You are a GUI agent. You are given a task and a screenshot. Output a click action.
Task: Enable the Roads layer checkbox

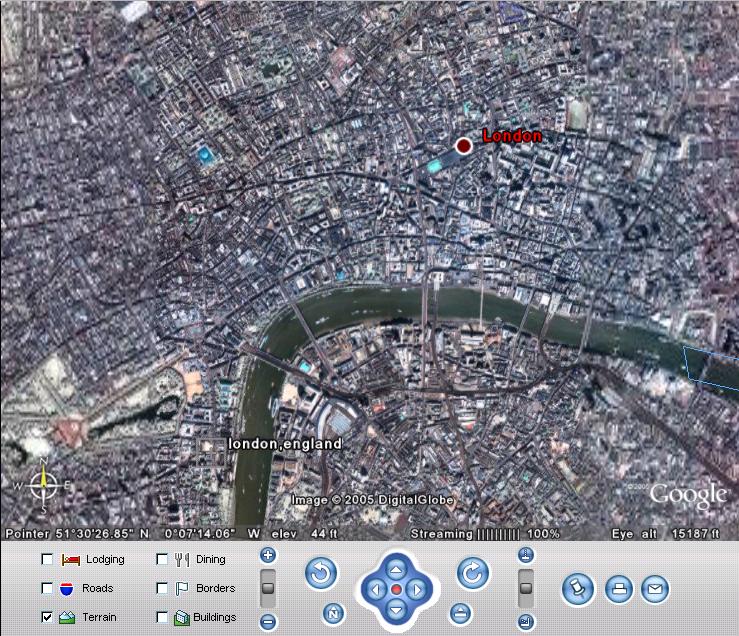(x=47, y=588)
